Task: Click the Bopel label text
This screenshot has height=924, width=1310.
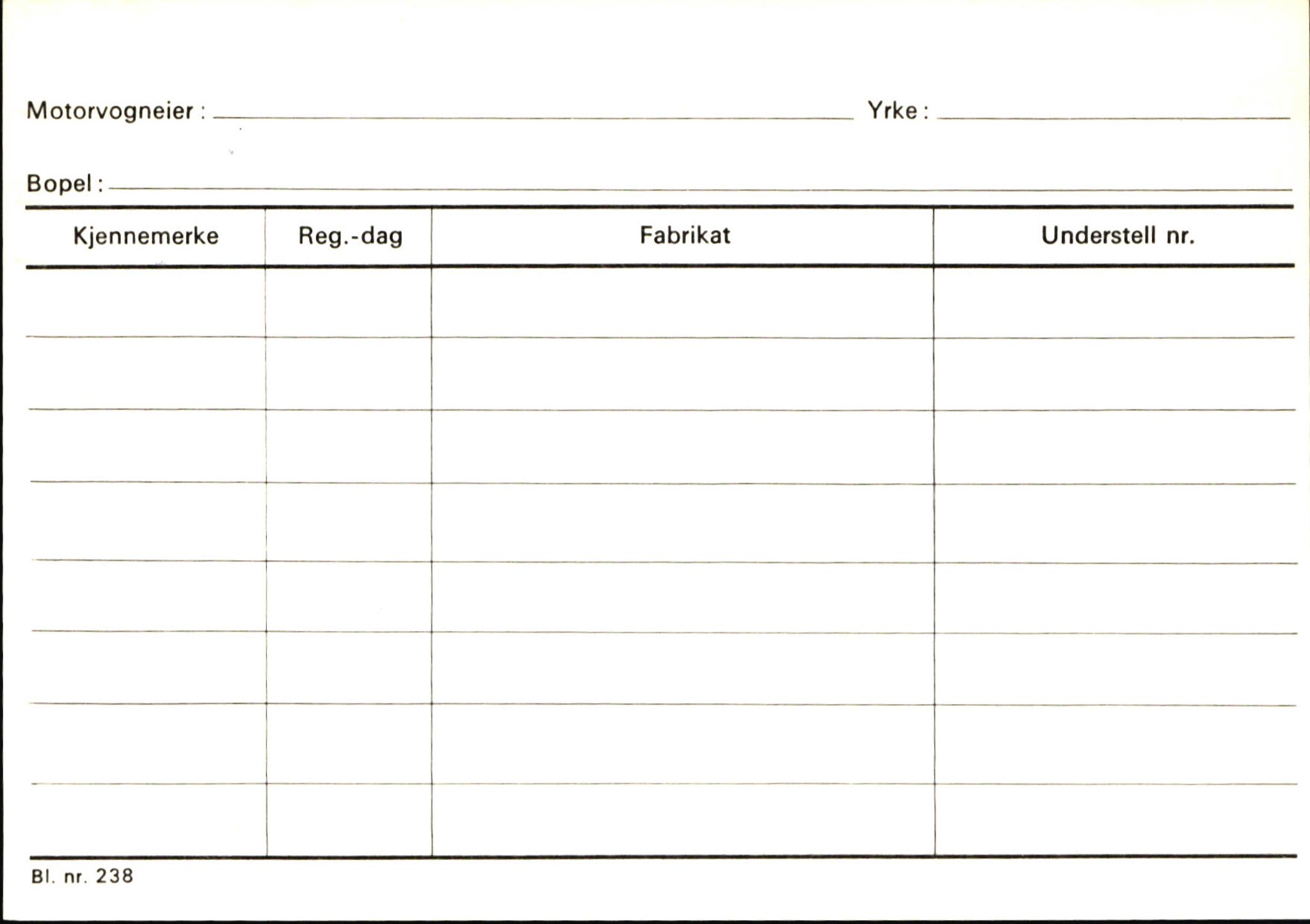Action: [x=59, y=184]
